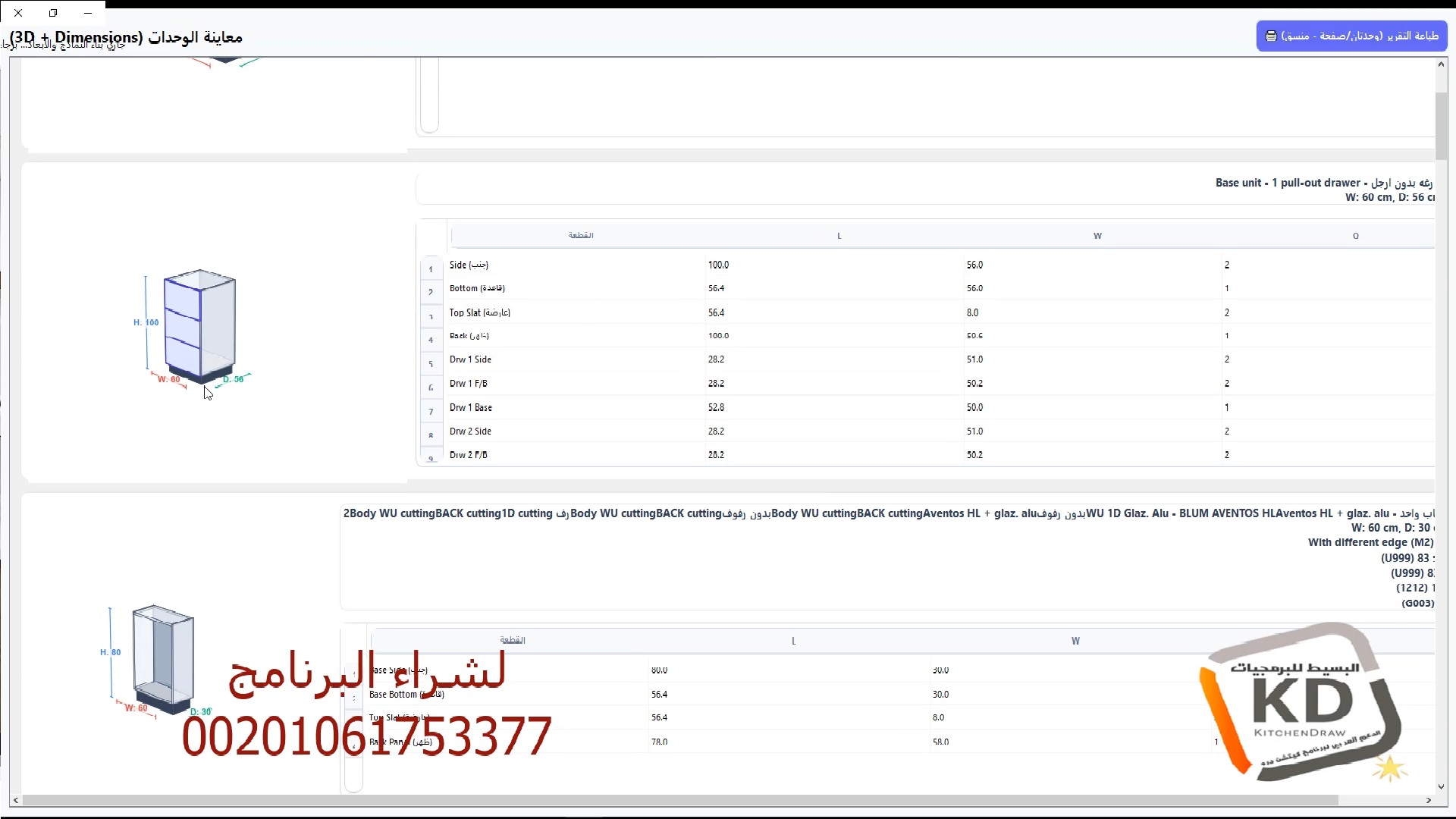Click the horizontal scrollbar left arrow
Image resolution: width=1456 pixels, height=819 pixels.
[16, 800]
